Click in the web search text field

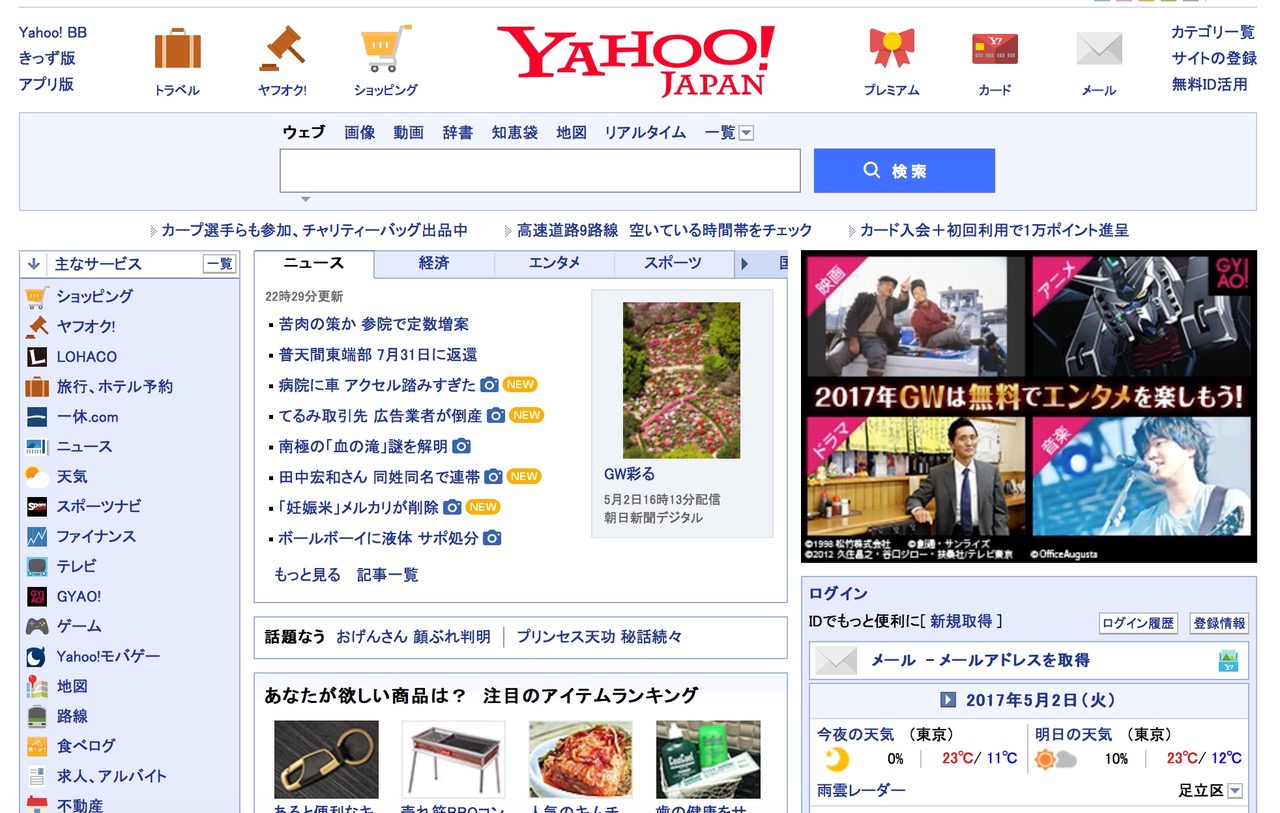pos(540,170)
